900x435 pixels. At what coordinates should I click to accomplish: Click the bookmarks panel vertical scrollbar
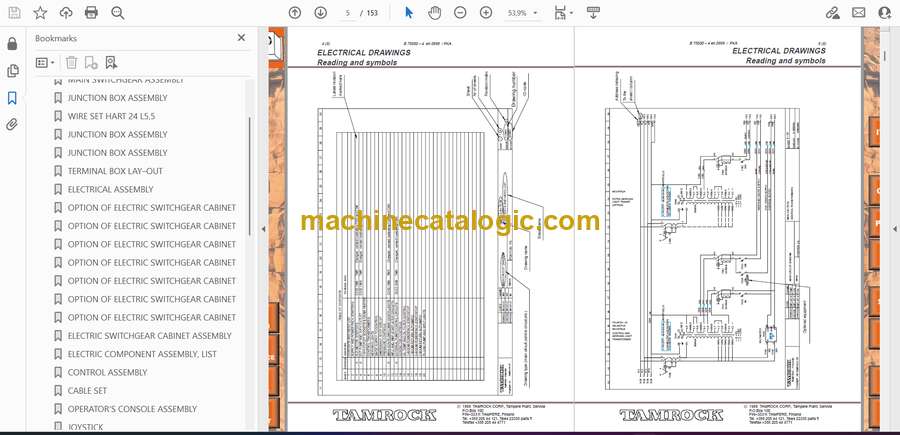click(250, 176)
